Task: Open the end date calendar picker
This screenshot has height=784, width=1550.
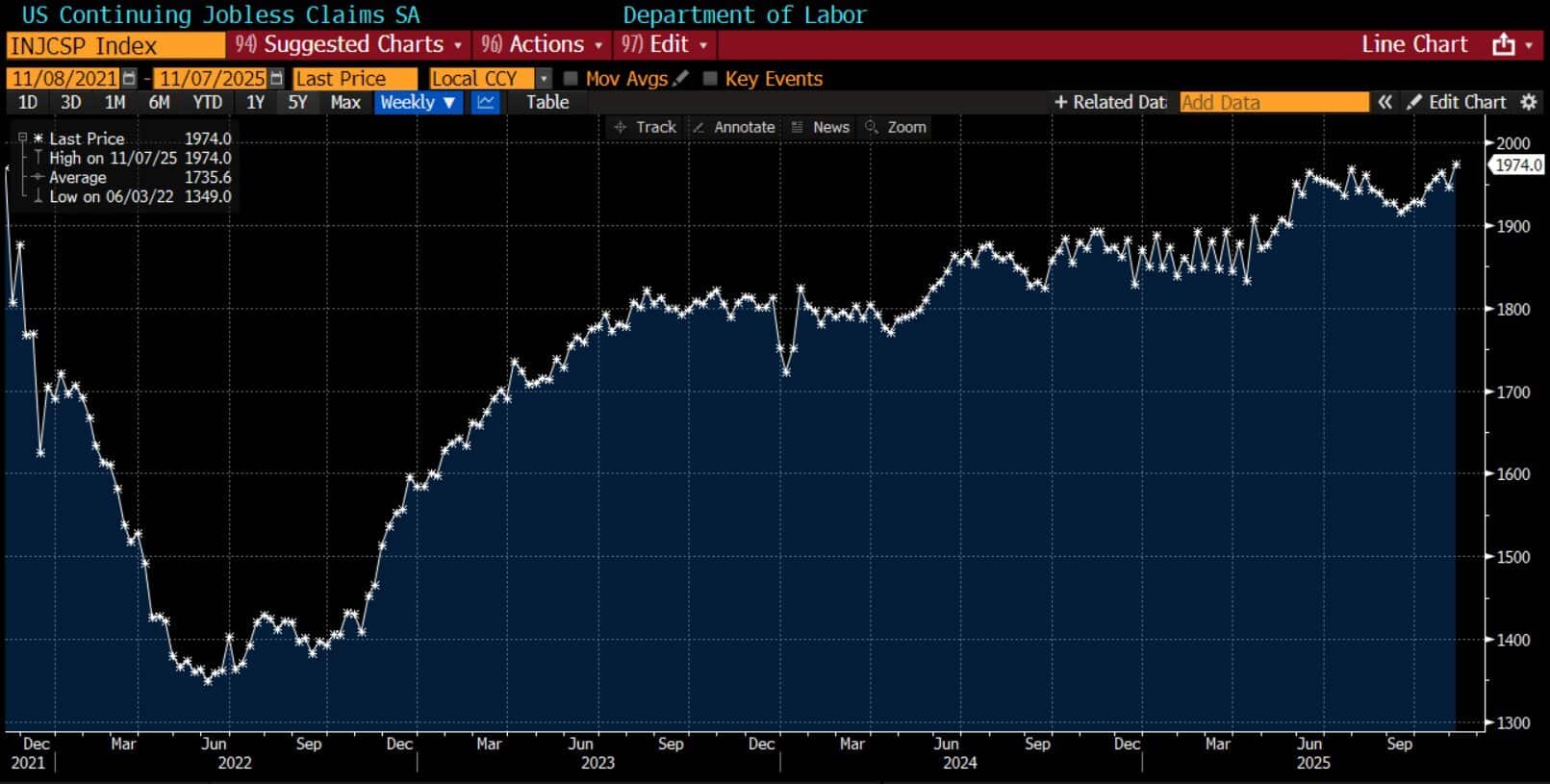Action: coord(277,79)
